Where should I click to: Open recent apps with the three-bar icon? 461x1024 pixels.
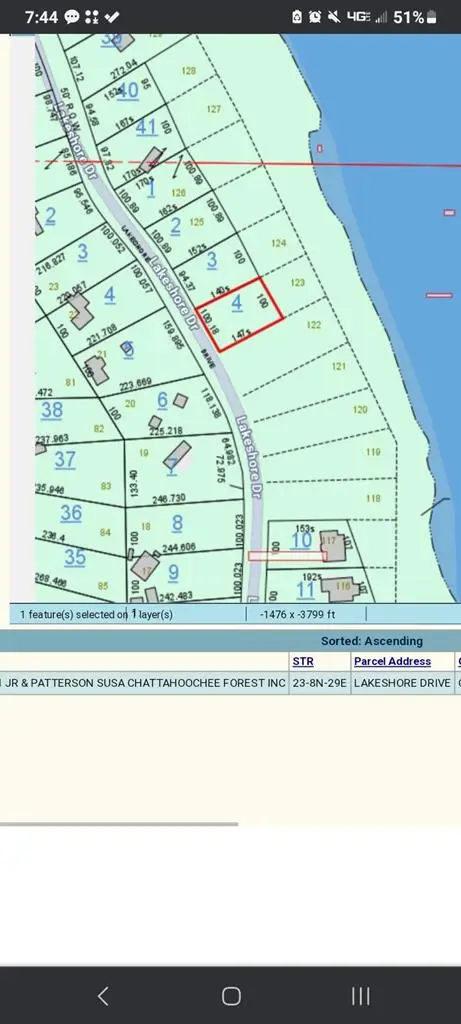point(360,996)
